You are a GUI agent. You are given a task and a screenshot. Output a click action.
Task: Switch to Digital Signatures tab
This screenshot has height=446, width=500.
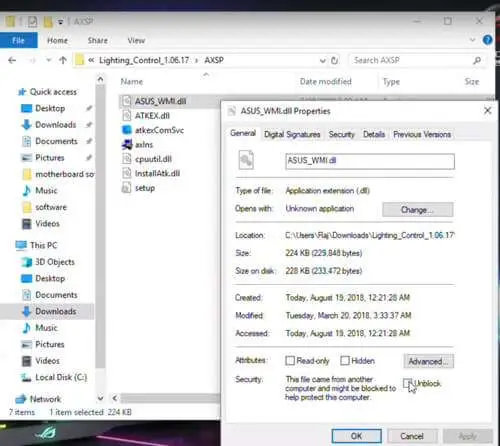coord(292,134)
